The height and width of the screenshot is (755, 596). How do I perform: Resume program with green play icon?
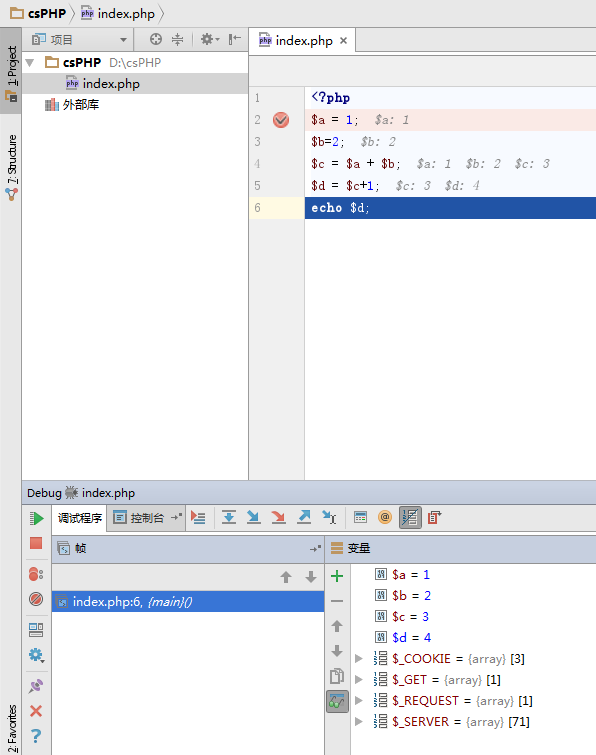[x=36, y=519]
